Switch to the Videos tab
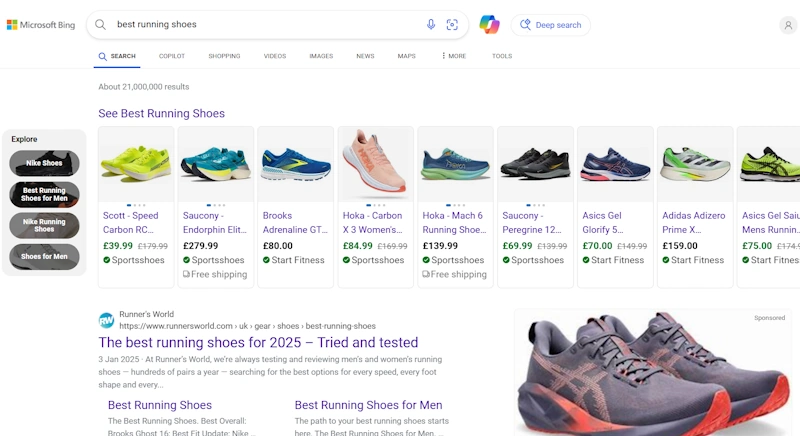Viewport: 800px width, 436px height. click(x=275, y=56)
